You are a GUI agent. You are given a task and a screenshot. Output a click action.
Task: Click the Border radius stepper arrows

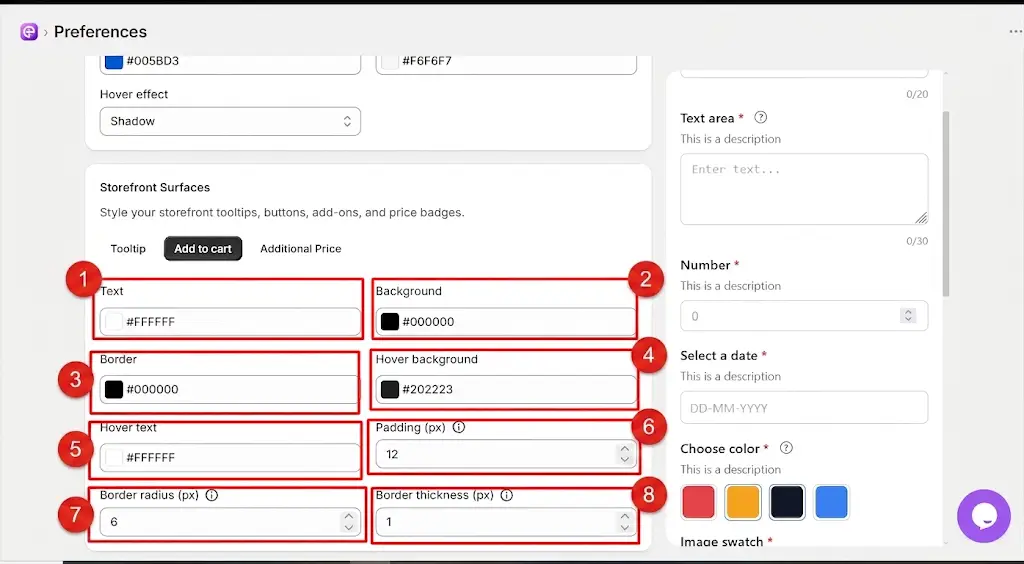(349, 522)
